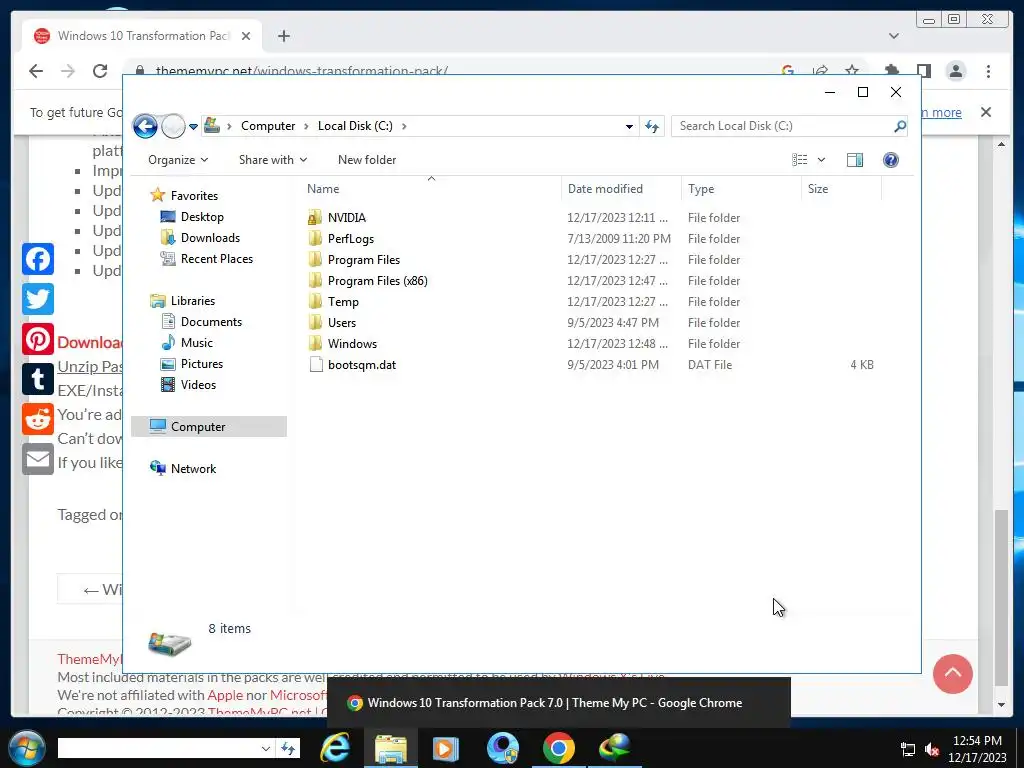Viewport: 1024px width, 768px height.
Task: Open the Videos library
Action: click(198, 385)
